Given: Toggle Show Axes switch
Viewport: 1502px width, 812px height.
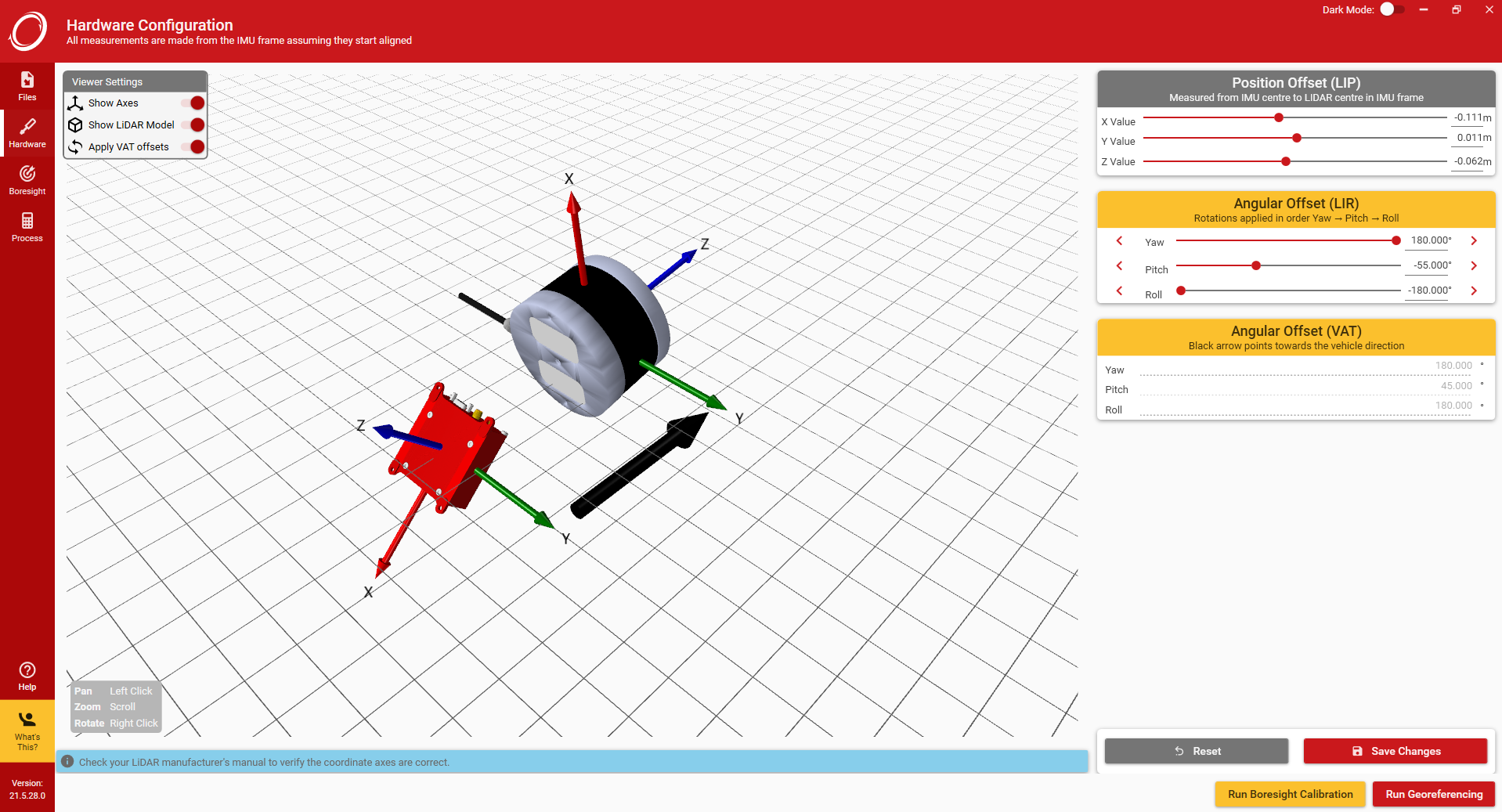Looking at the screenshot, I should click(193, 103).
